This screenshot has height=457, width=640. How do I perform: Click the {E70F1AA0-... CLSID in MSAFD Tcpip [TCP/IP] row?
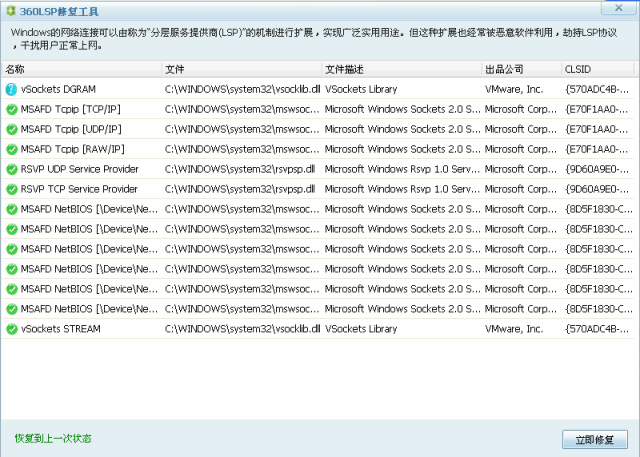pyautogui.click(x=597, y=109)
